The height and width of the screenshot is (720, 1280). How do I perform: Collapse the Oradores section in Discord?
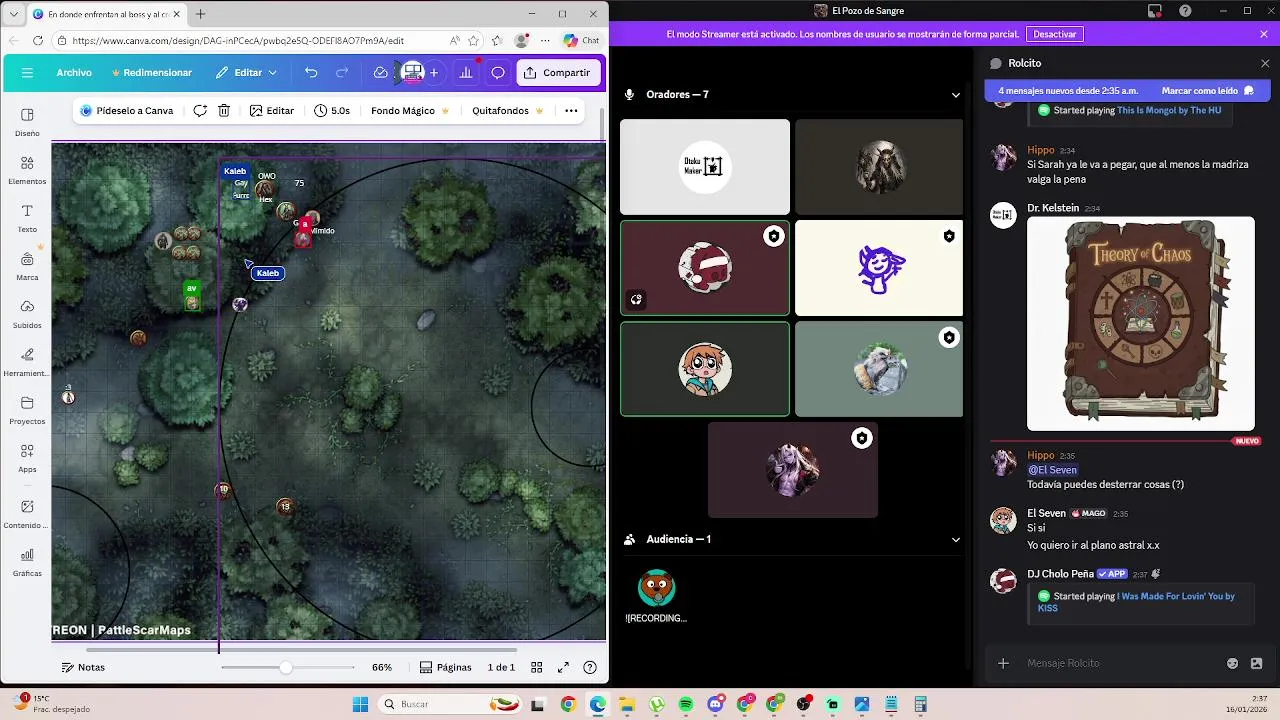pos(956,95)
